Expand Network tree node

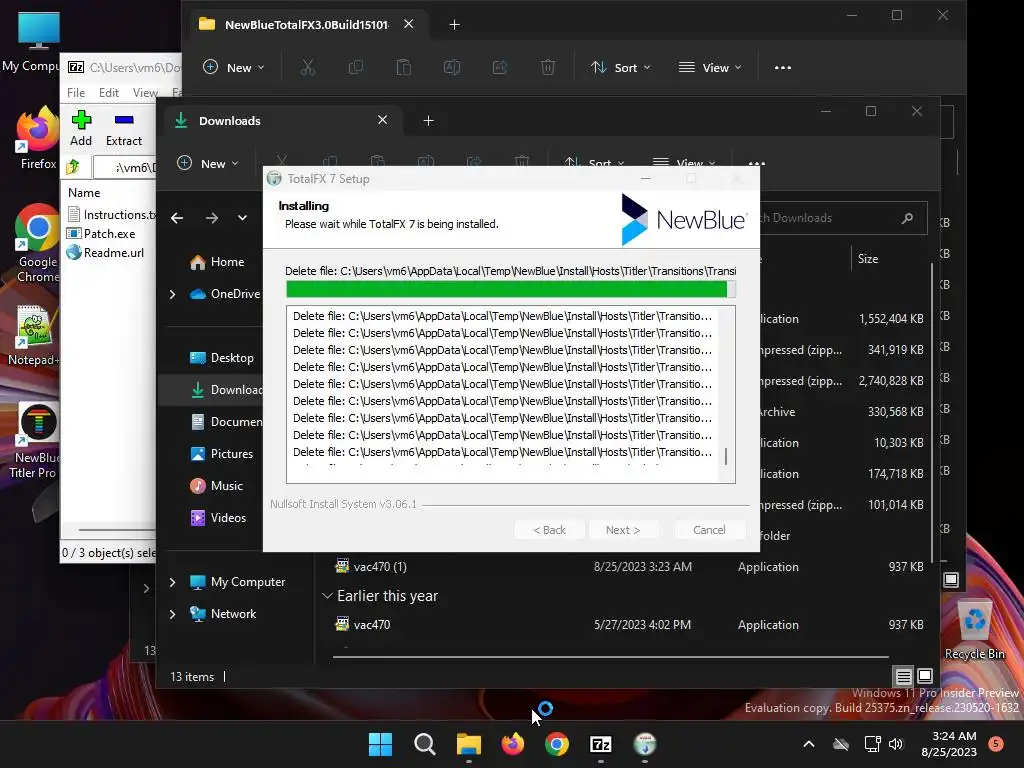tap(172, 614)
